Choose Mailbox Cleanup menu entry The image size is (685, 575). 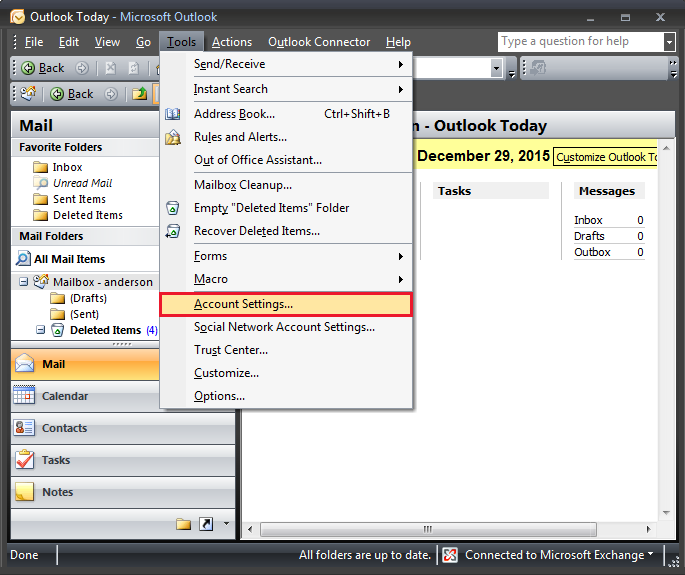[x=286, y=185]
